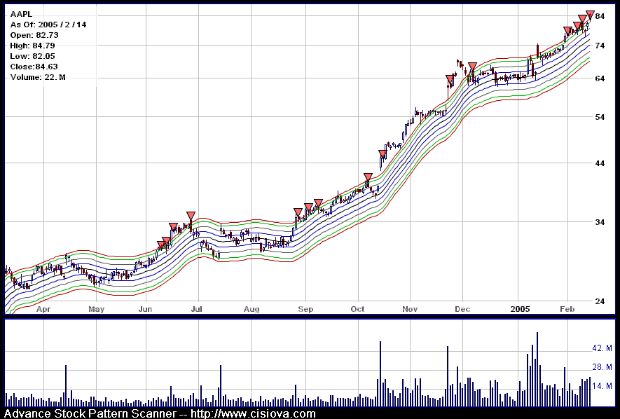Click the Nov month label
This screenshot has height=419, width=620.
(x=410, y=309)
